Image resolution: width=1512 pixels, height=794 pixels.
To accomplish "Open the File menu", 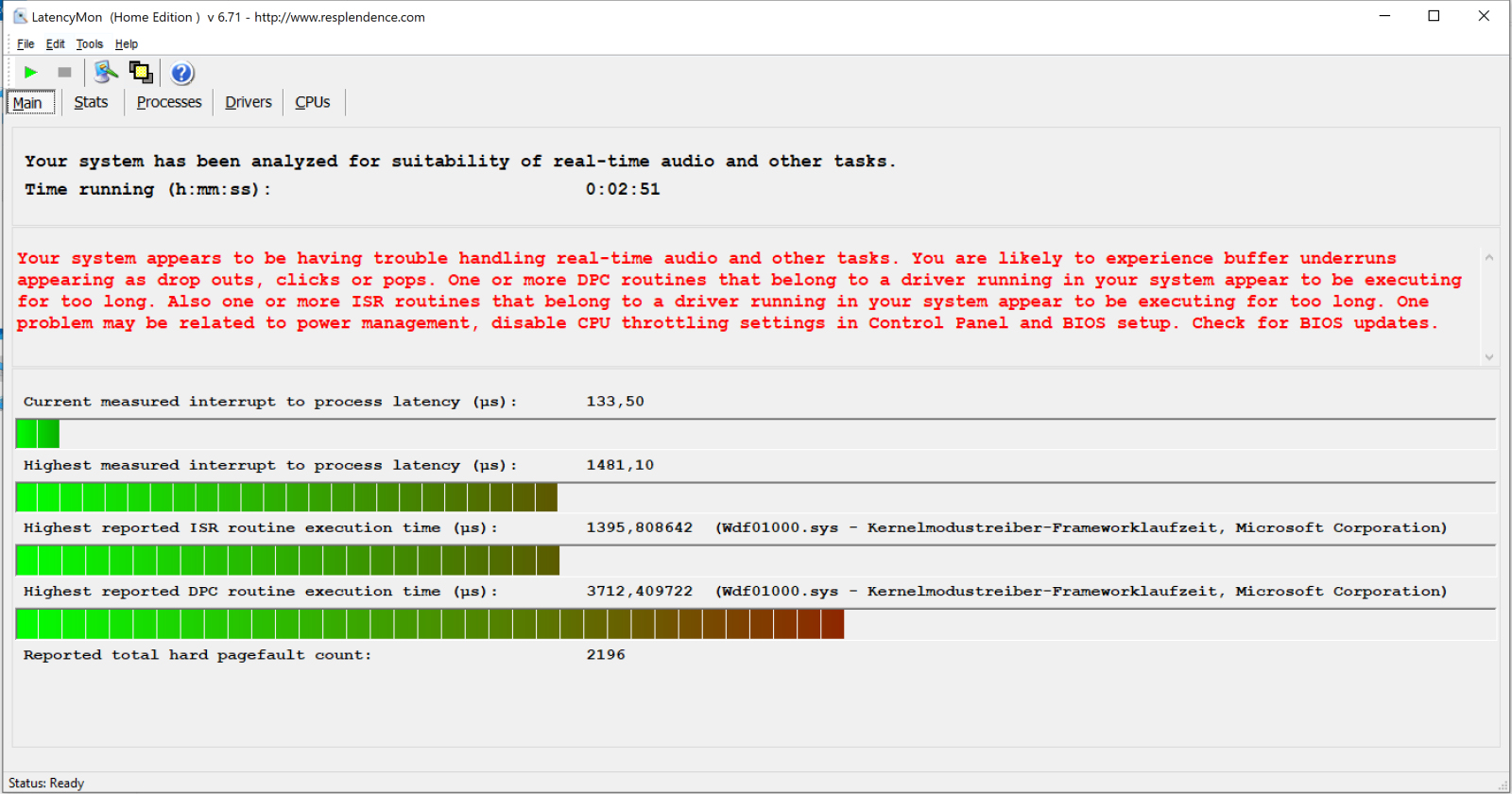I will click(26, 43).
